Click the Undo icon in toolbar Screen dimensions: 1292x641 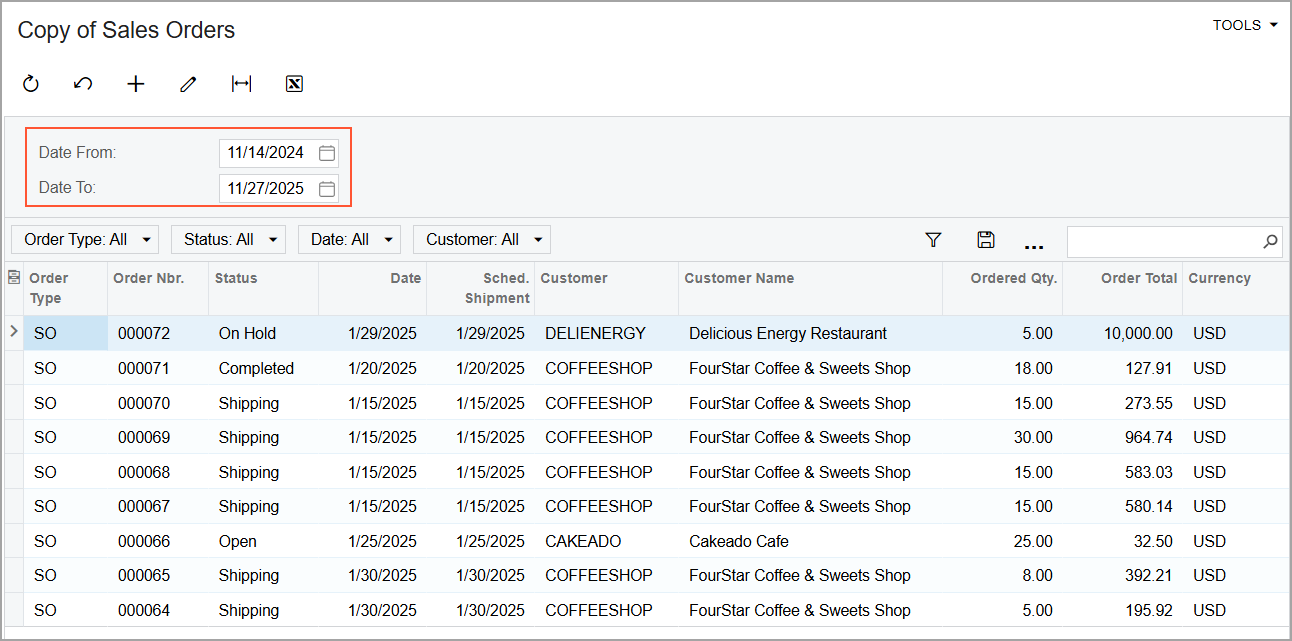[x=83, y=84]
